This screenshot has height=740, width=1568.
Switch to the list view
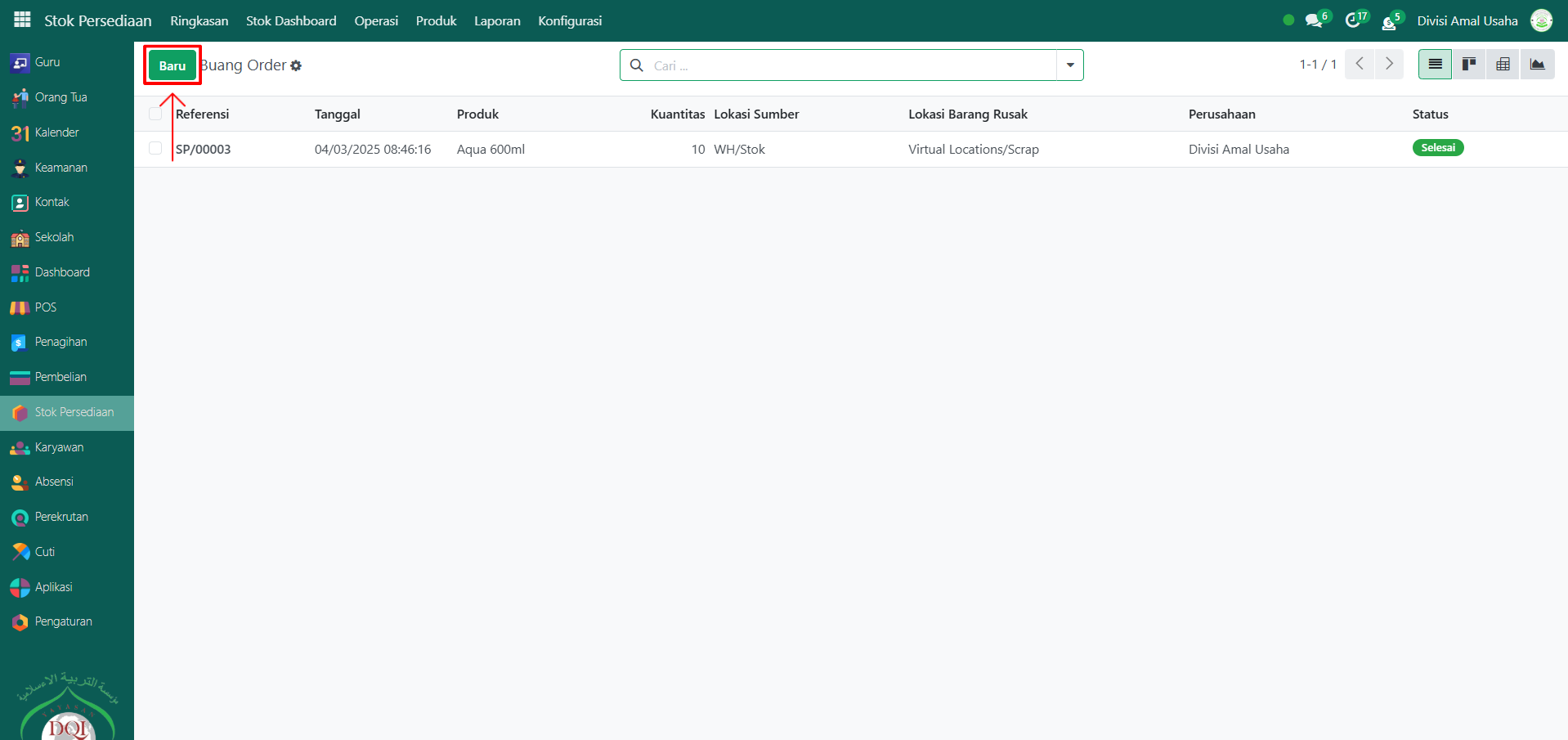click(1435, 65)
